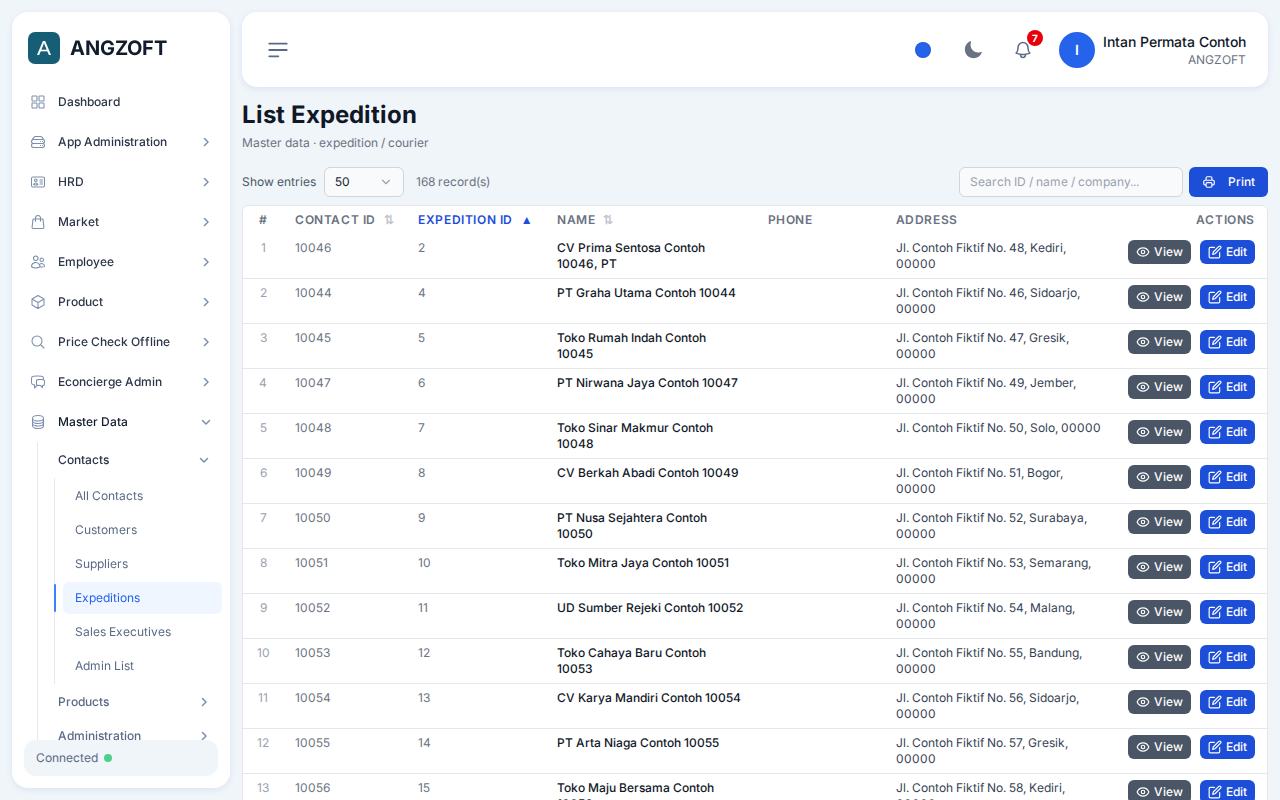Viewport: 1280px width, 800px height.
Task: Expand the Products submenu chevron
Action: coord(204,702)
